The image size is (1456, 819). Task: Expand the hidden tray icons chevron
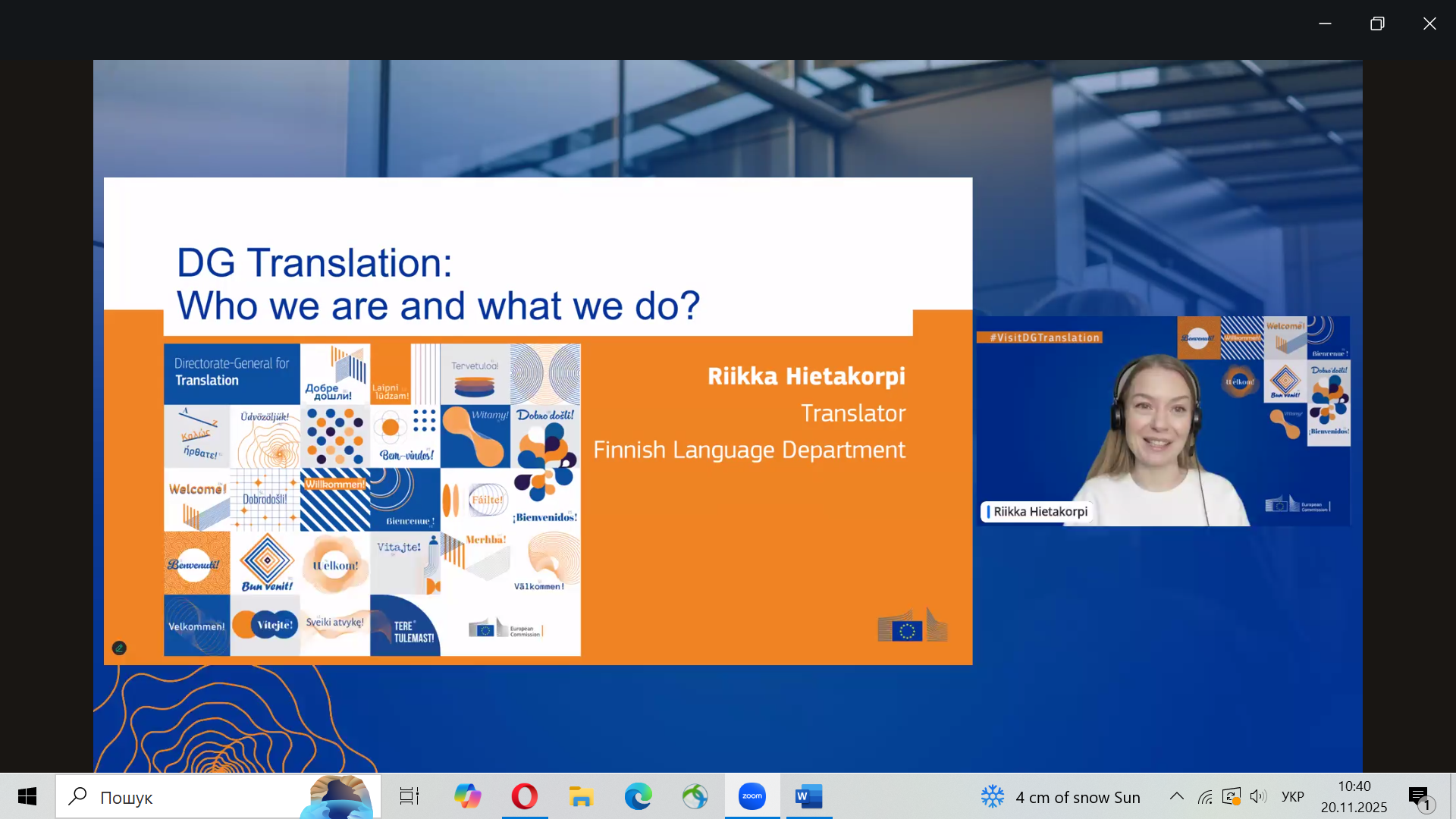pyautogui.click(x=1177, y=796)
